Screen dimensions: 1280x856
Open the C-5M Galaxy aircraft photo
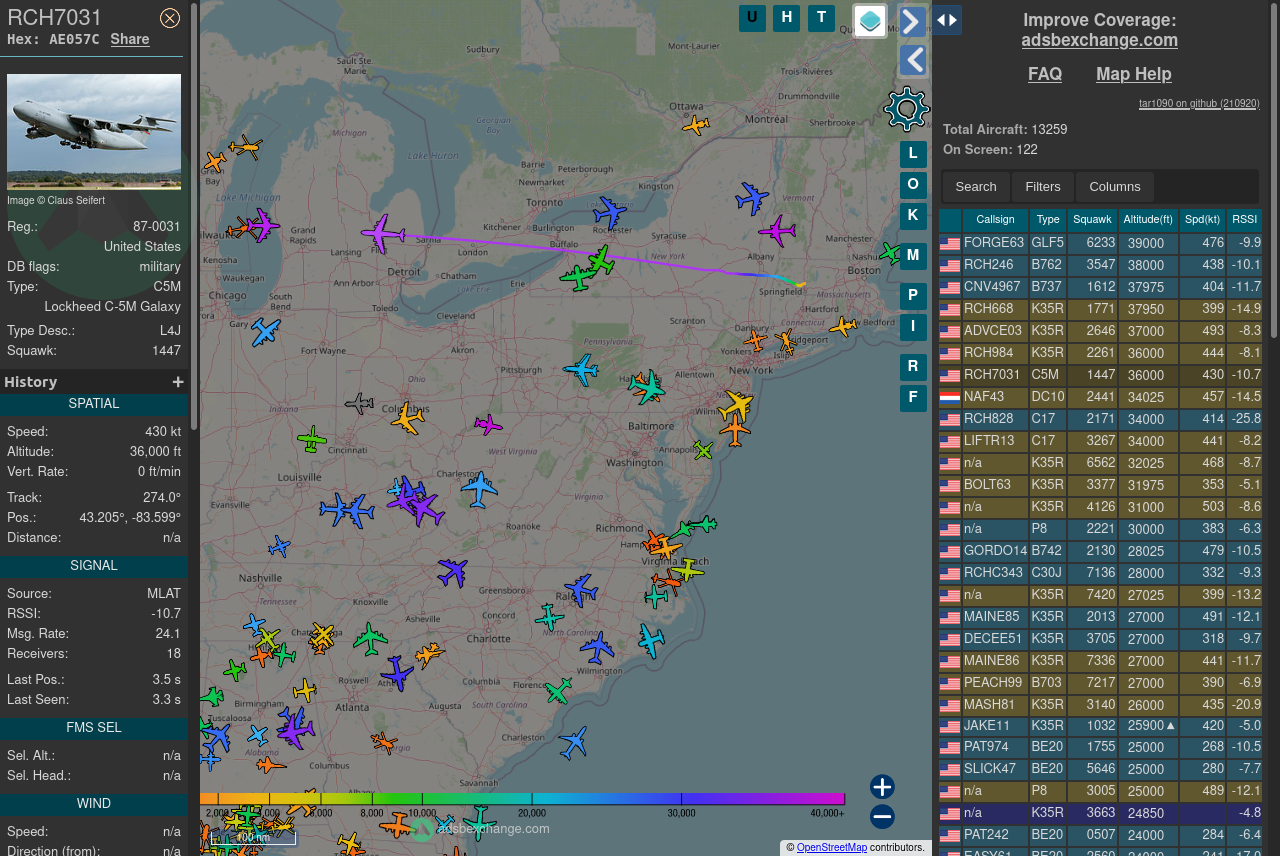point(94,132)
